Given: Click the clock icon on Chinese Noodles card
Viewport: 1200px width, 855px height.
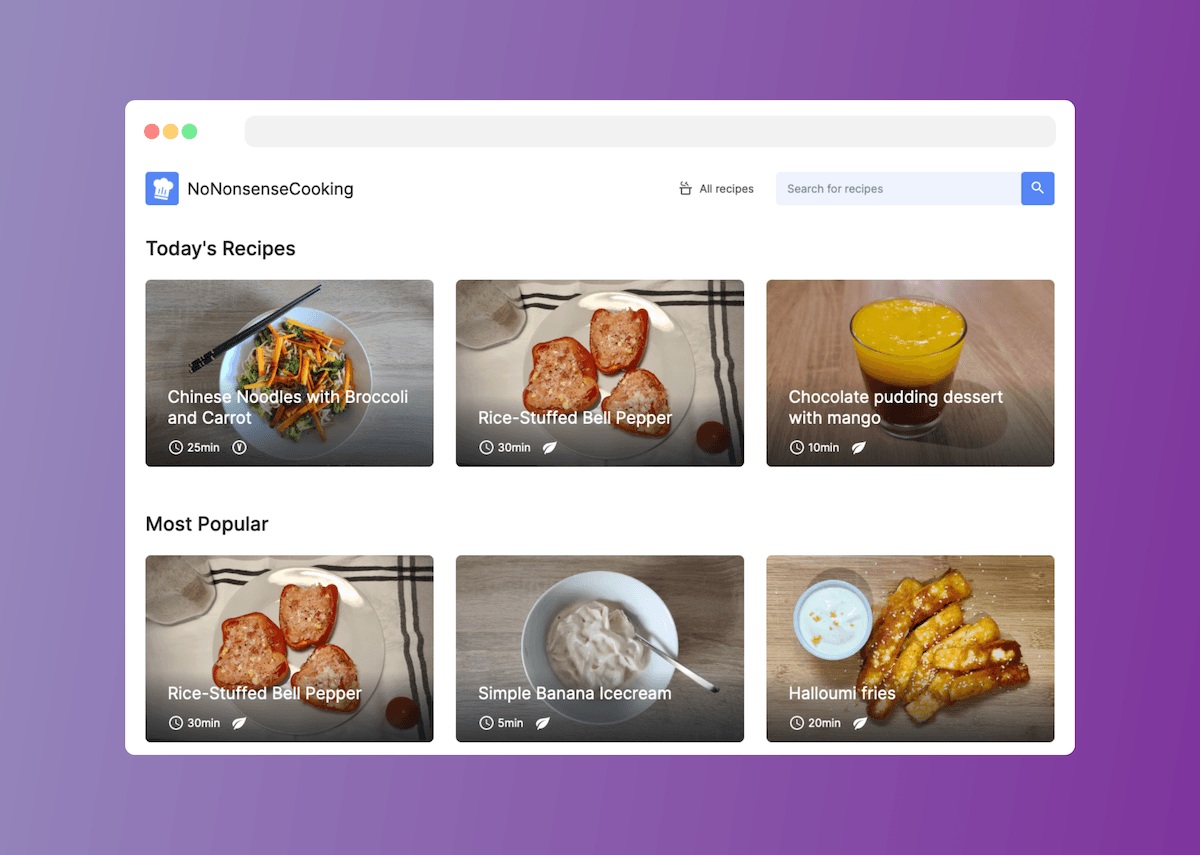Looking at the screenshot, I should [176, 447].
